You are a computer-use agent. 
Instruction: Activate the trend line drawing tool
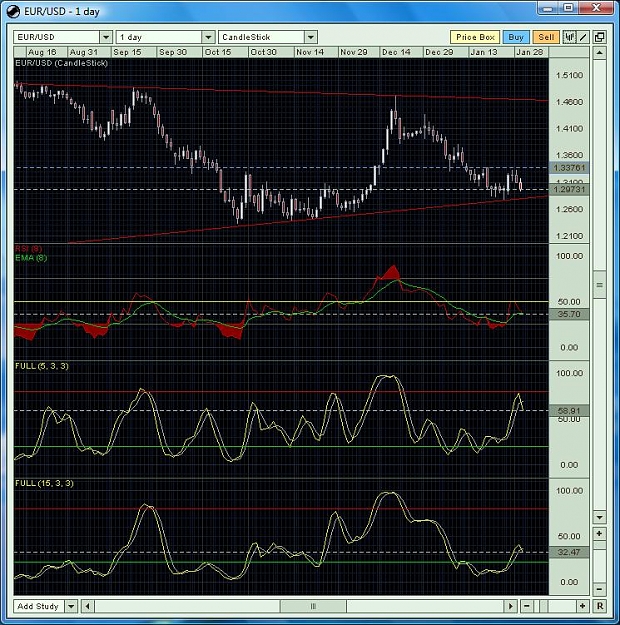coord(583,37)
